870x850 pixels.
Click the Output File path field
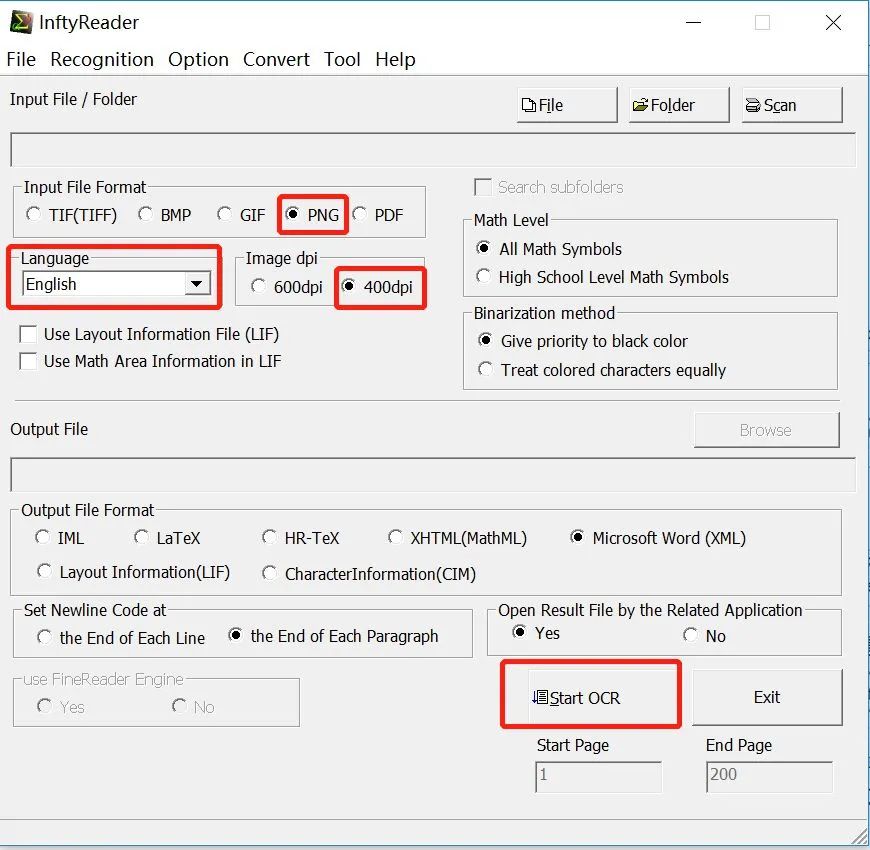[x=433, y=475]
